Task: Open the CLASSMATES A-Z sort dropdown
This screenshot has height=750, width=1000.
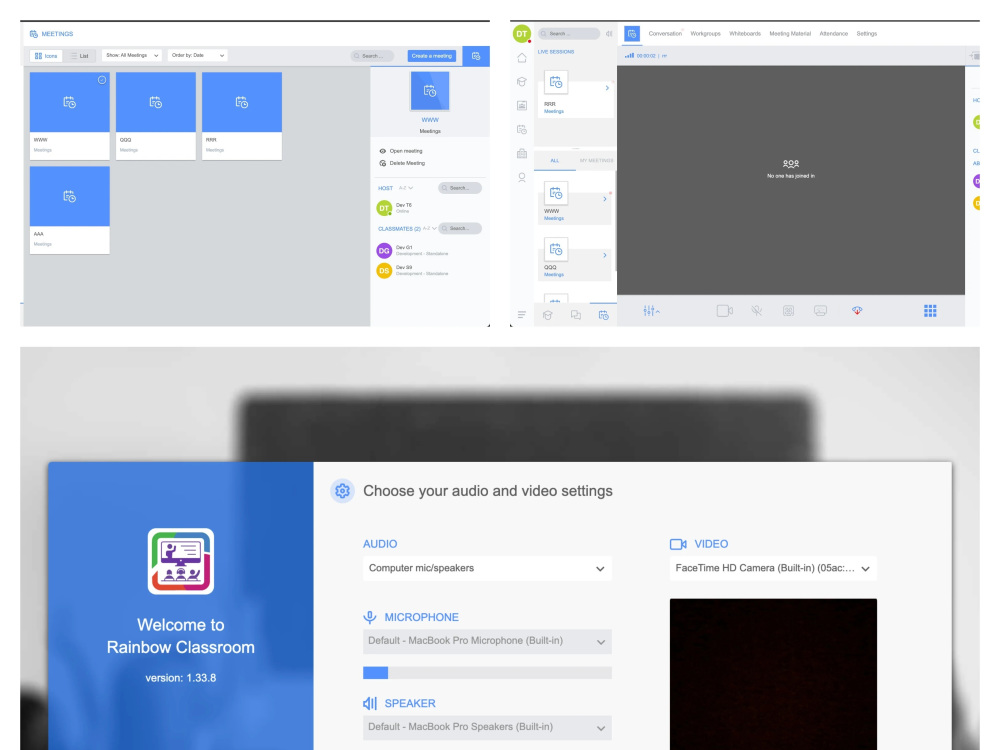Action: 429,228
